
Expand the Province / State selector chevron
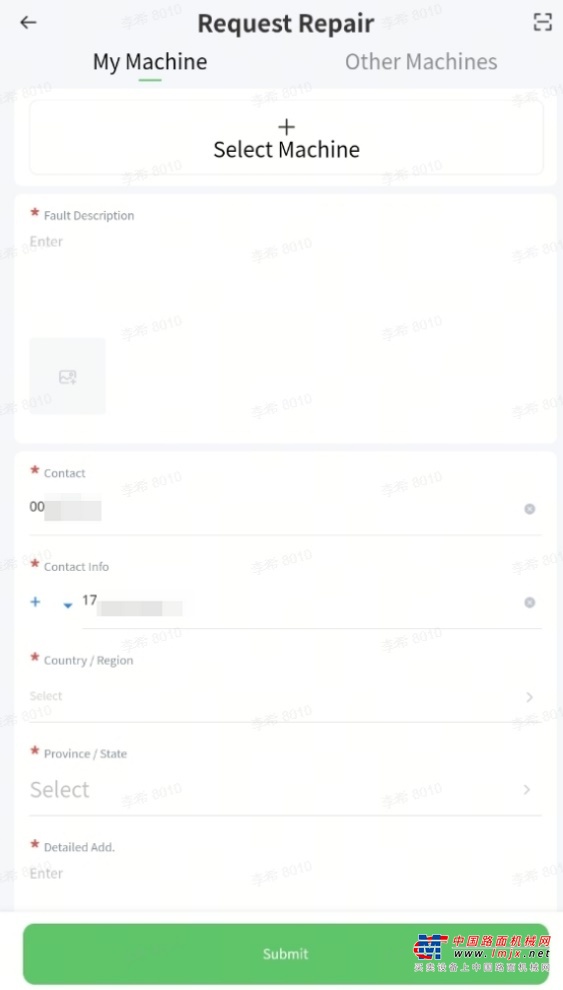point(526,790)
